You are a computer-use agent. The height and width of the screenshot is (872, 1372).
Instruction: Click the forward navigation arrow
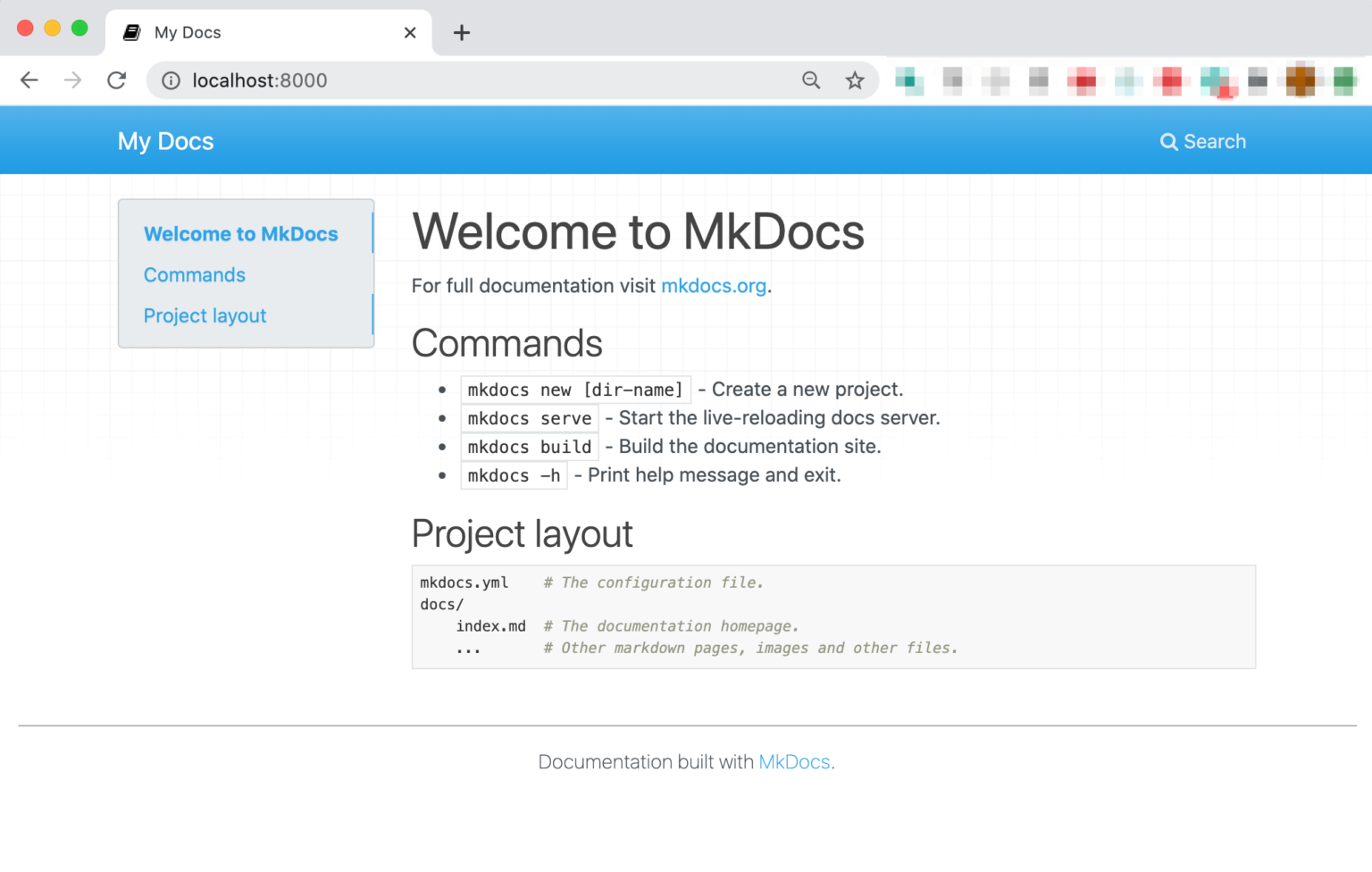point(71,80)
